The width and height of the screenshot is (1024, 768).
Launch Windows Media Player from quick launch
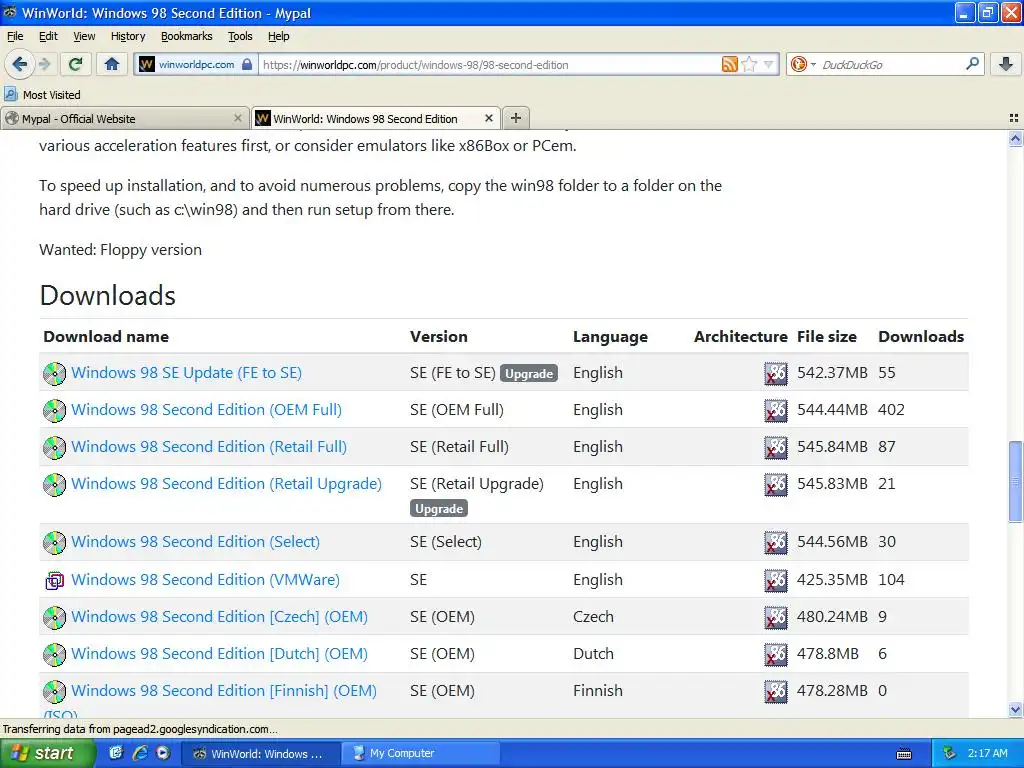163,753
